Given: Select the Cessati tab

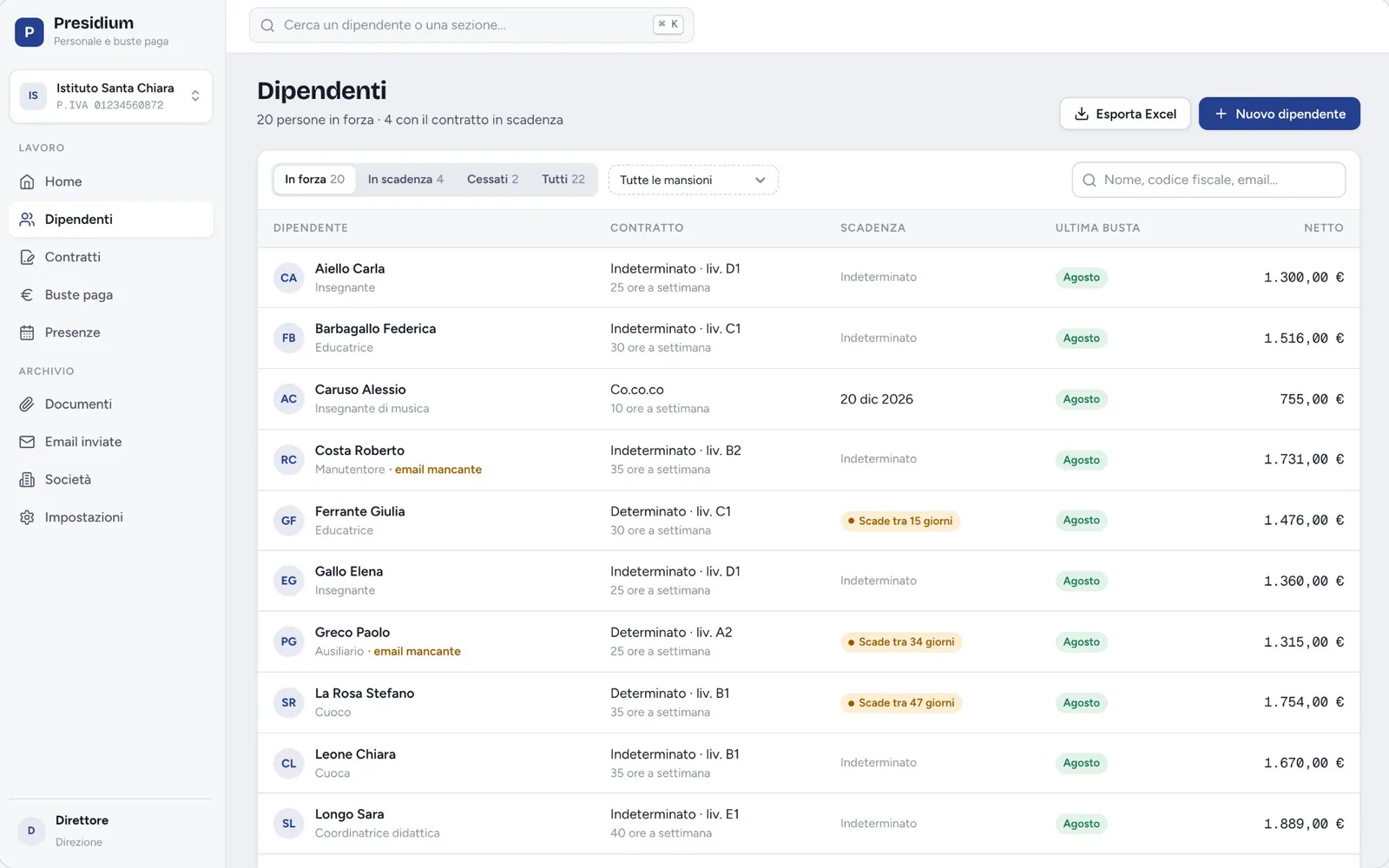Looking at the screenshot, I should [x=492, y=180].
